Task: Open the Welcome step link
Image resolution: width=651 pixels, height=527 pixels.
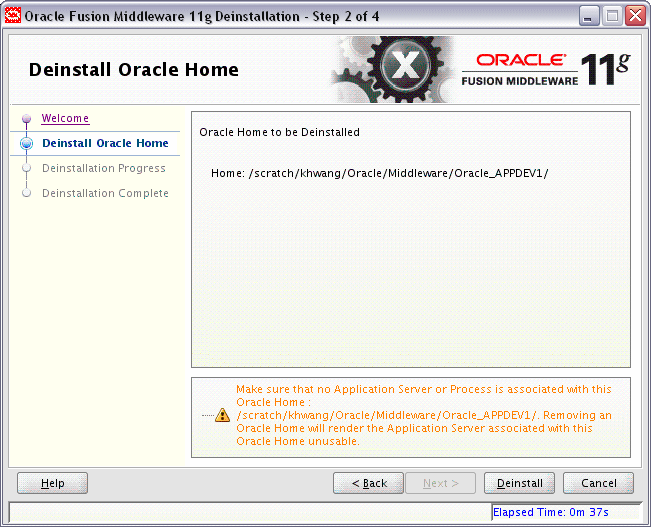Action: click(65, 118)
